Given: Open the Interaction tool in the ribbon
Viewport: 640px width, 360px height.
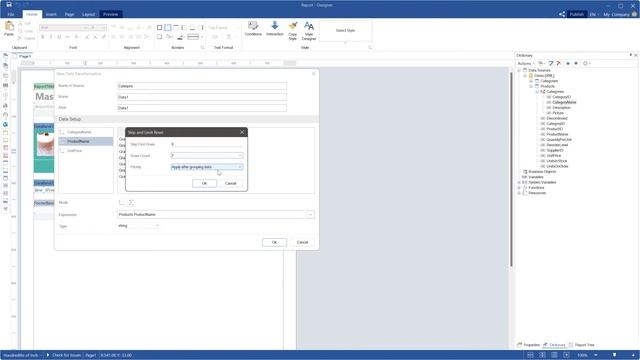Looking at the screenshot, I should [275, 29].
